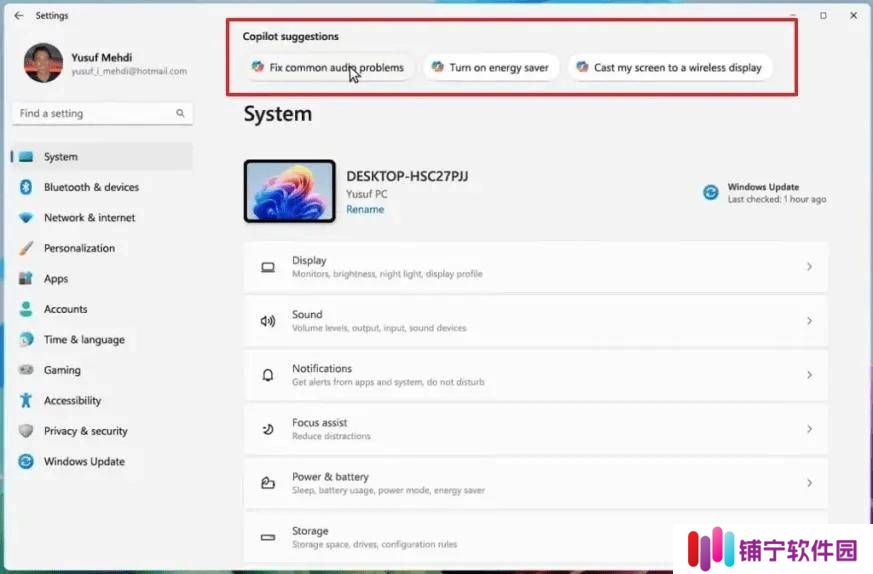Image resolution: width=873 pixels, height=574 pixels.
Task: Click the back arrow in Settings title bar
Action: tap(19, 16)
